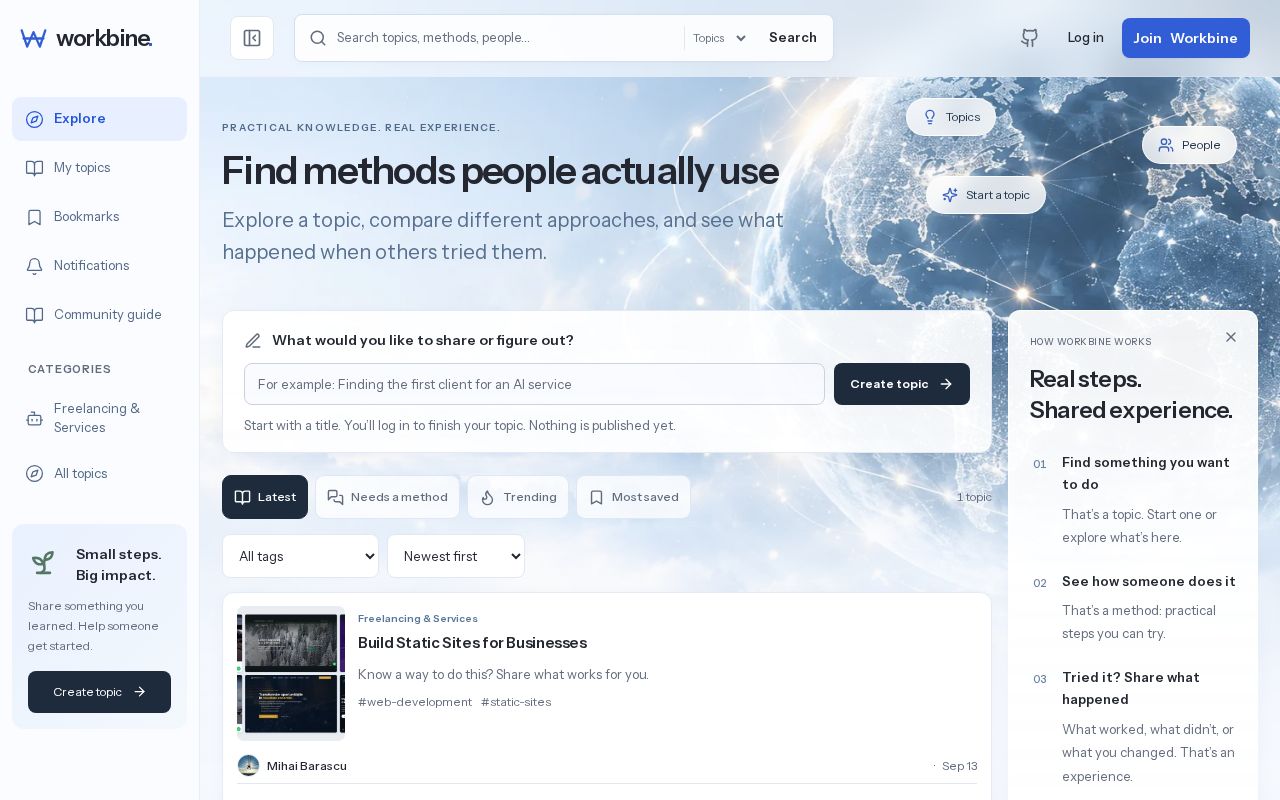Click the sprout icon in sidebar card
The image size is (1280, 800).
pyautogui.click(x=42, y=563)
